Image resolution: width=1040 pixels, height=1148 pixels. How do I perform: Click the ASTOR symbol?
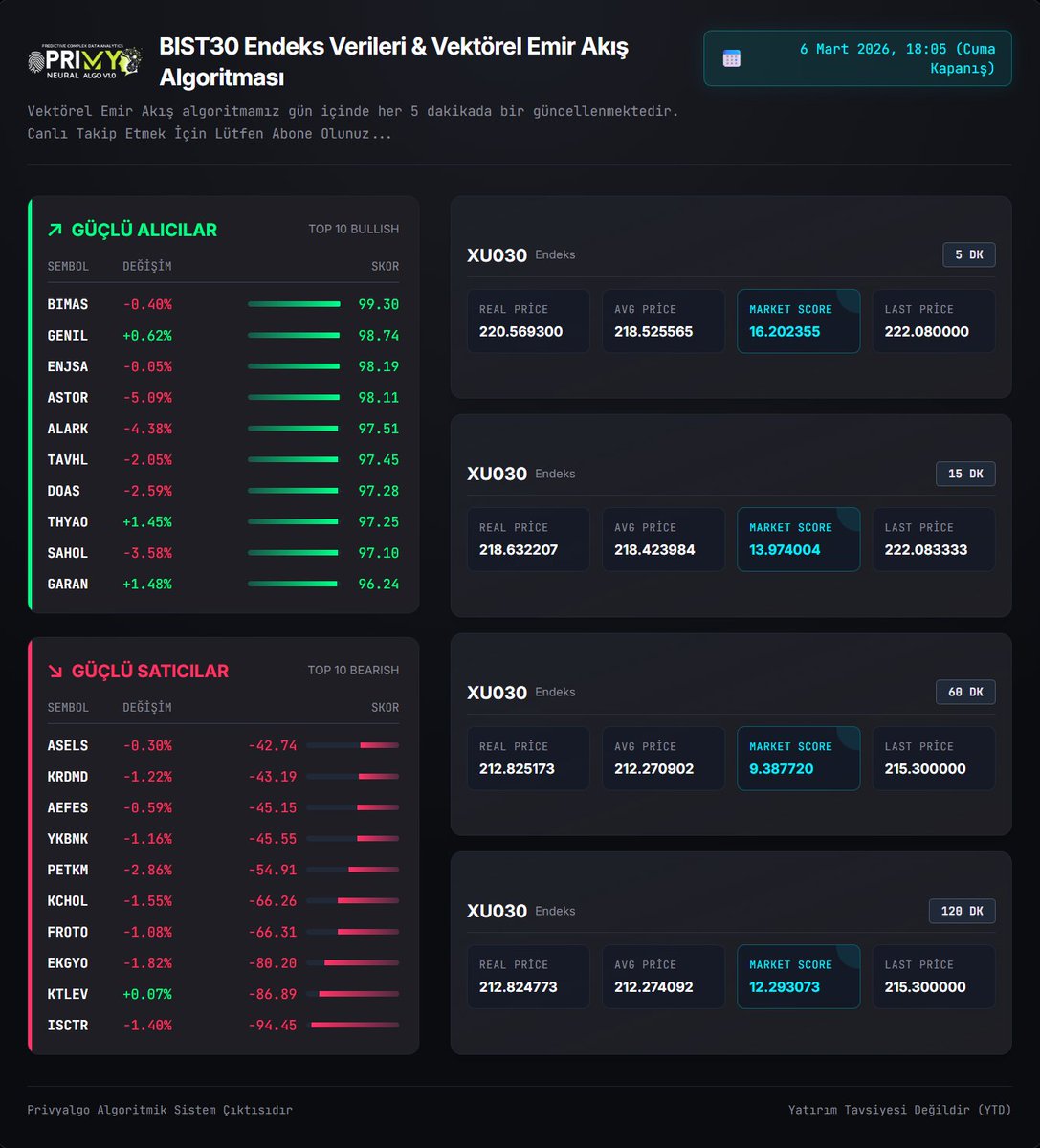click(x=68, y=398)
